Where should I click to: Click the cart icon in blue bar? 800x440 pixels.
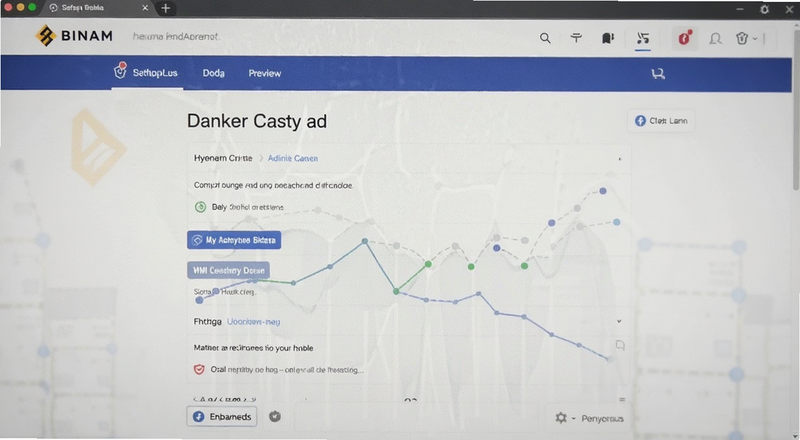click(x=658, y=74)
